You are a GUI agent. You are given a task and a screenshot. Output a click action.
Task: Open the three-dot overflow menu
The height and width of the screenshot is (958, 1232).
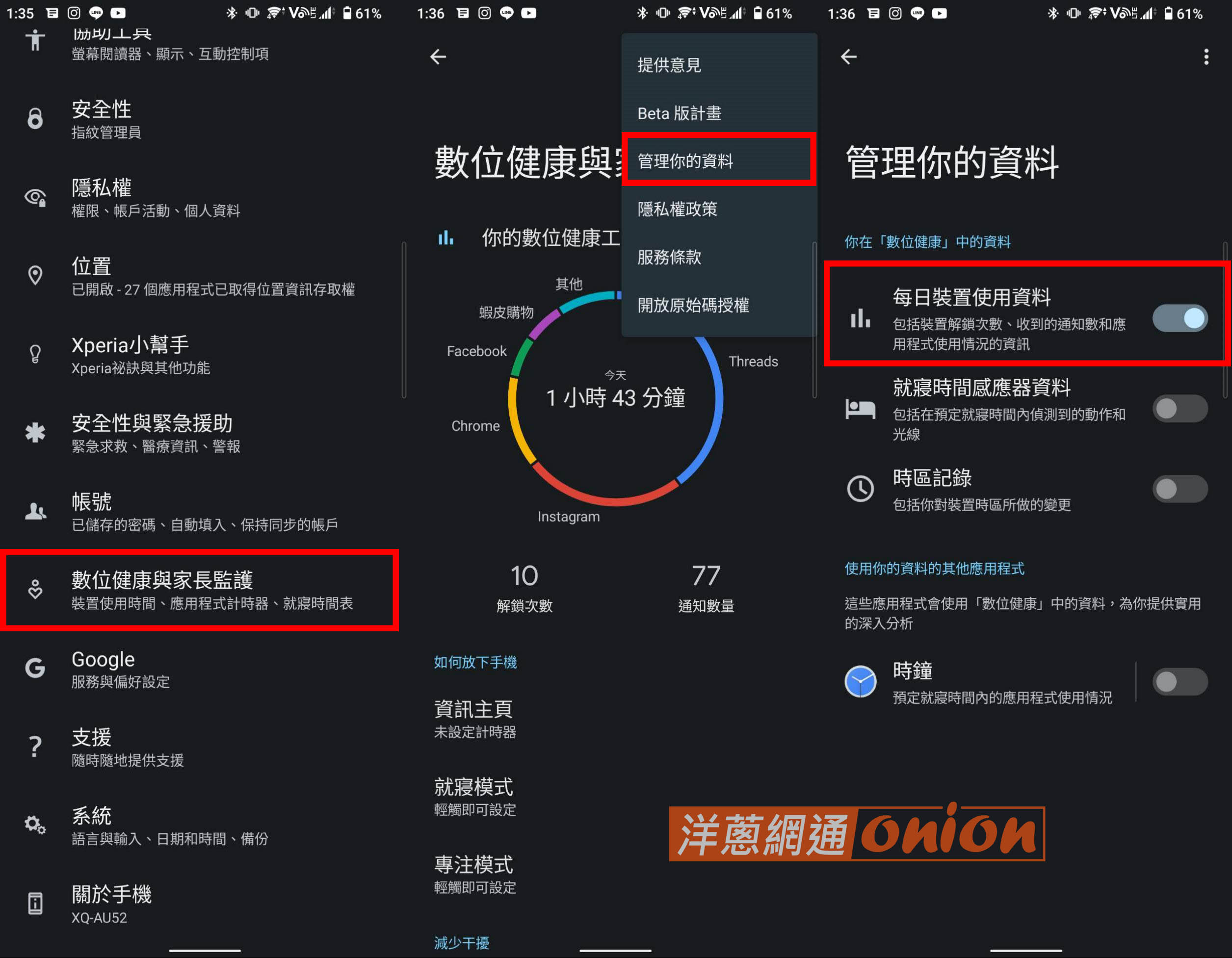point(1206,56)
